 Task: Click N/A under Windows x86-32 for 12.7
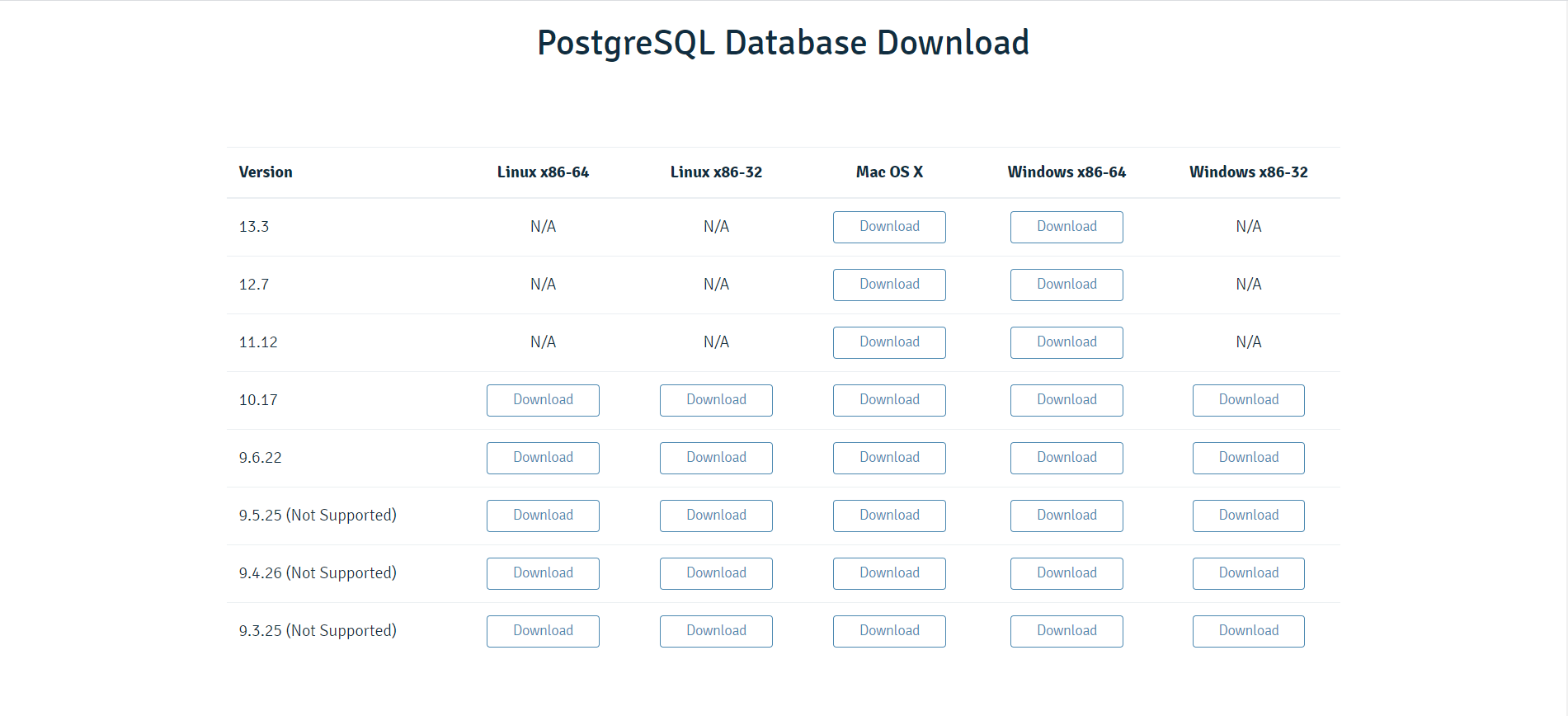tap(1249, 285)
